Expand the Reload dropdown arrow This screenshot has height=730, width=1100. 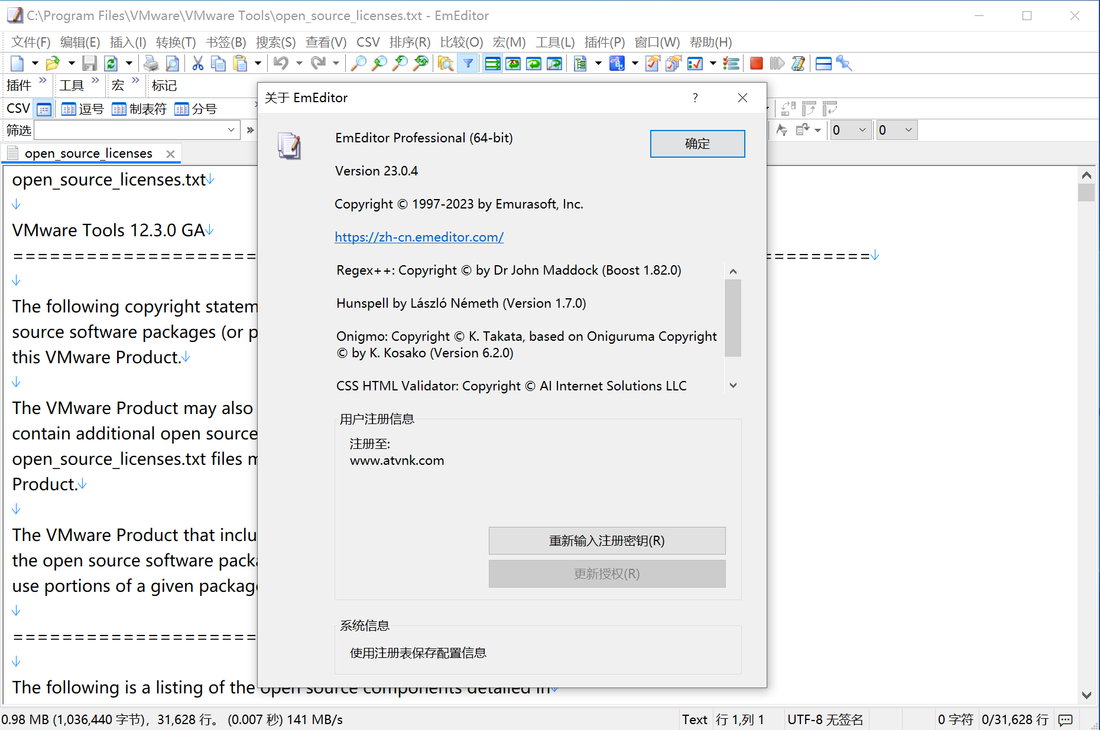[x=128, y=64]
